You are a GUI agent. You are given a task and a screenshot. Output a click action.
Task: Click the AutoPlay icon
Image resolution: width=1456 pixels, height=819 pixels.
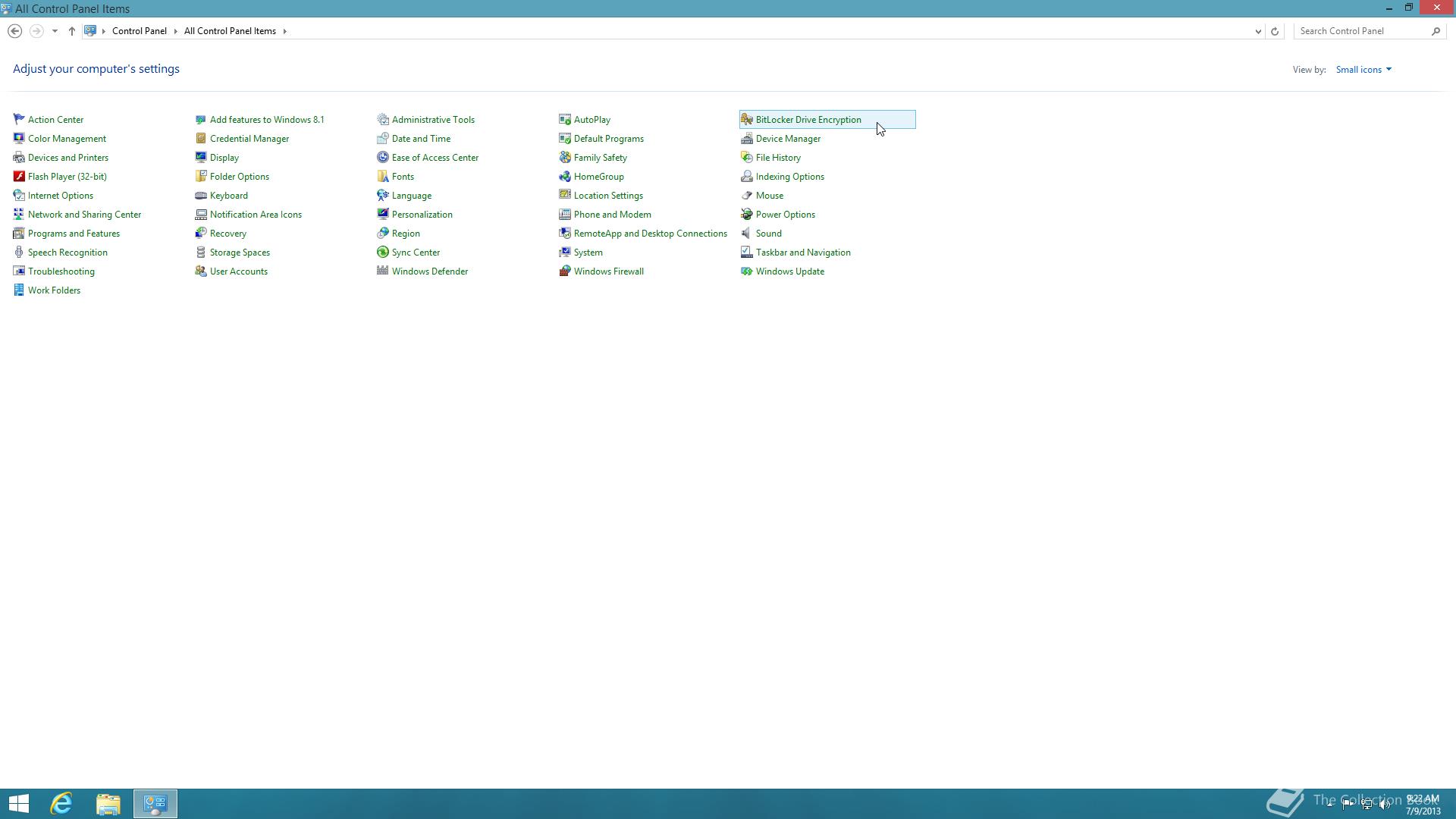(565, 119)
